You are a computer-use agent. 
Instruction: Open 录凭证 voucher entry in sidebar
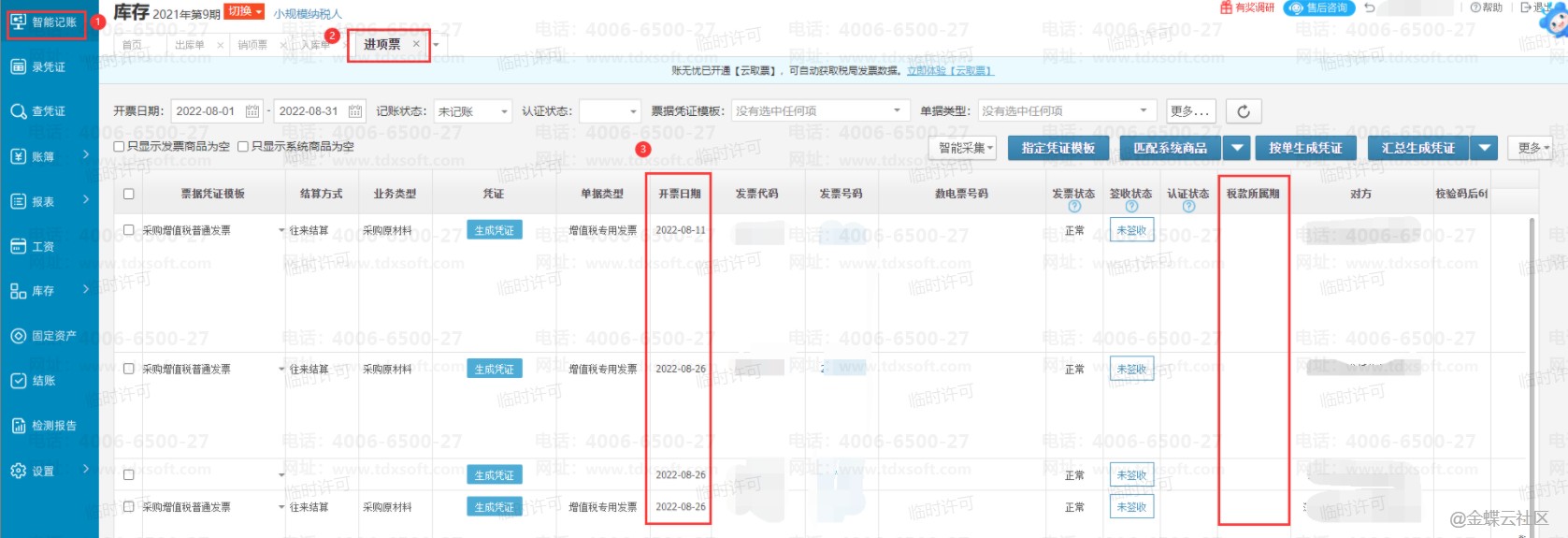[x=47, y=67]
